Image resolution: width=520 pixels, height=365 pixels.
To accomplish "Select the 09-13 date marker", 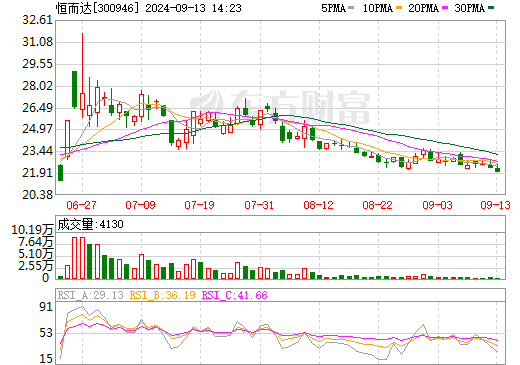I will point(496,205).
